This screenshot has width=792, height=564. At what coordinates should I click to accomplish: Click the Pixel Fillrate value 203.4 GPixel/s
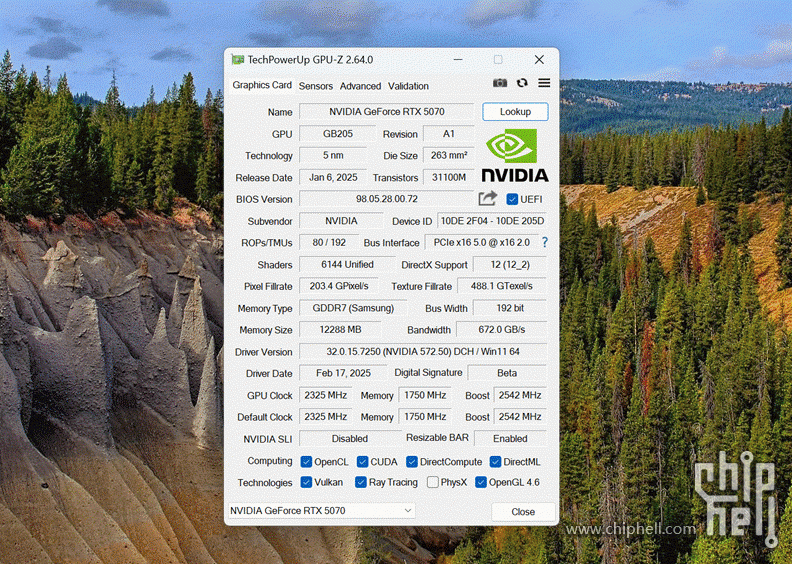[x=338, y=286]
